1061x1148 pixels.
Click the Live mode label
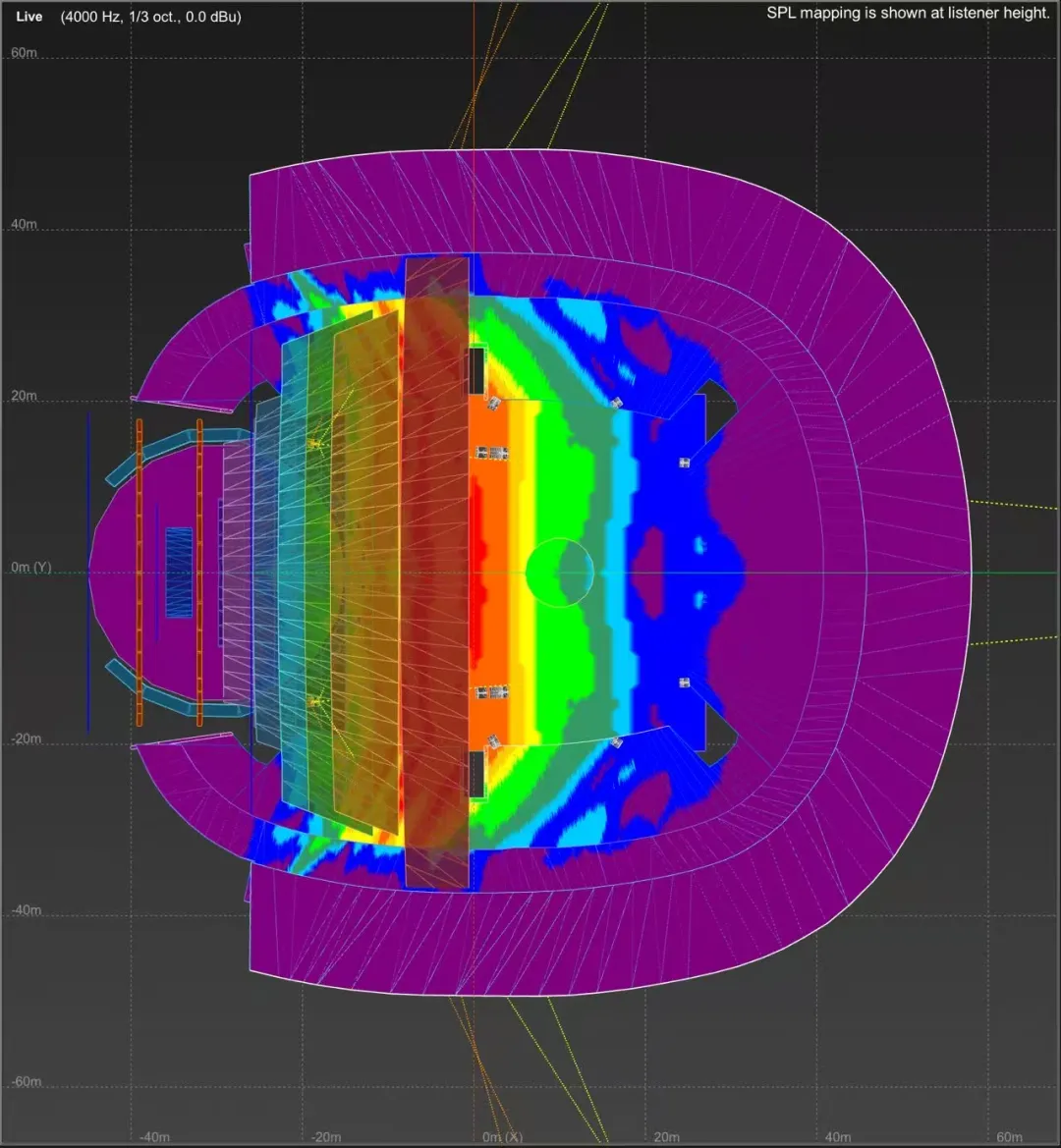tap(29, 17)
